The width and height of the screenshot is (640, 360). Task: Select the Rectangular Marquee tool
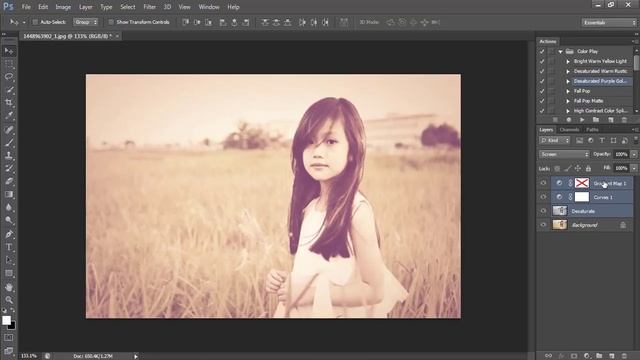click(x=9, y=64)
